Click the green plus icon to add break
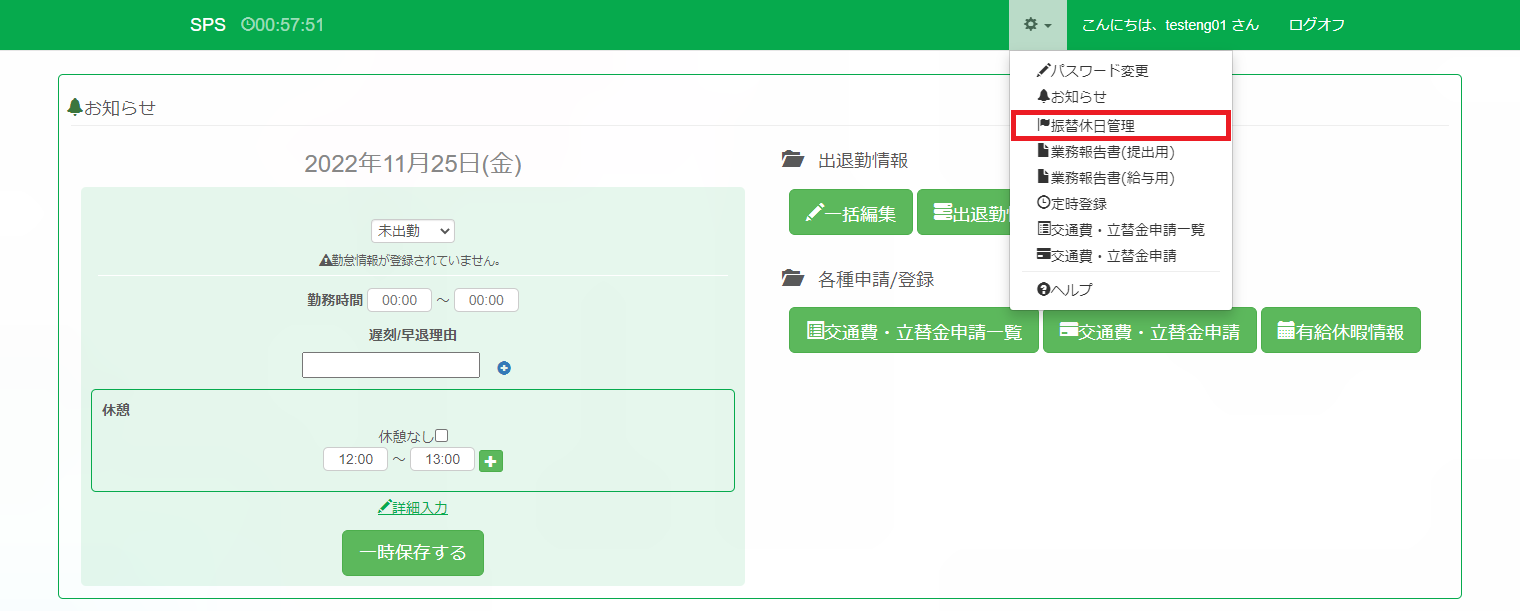The image size is (1520, 611). 490,461
